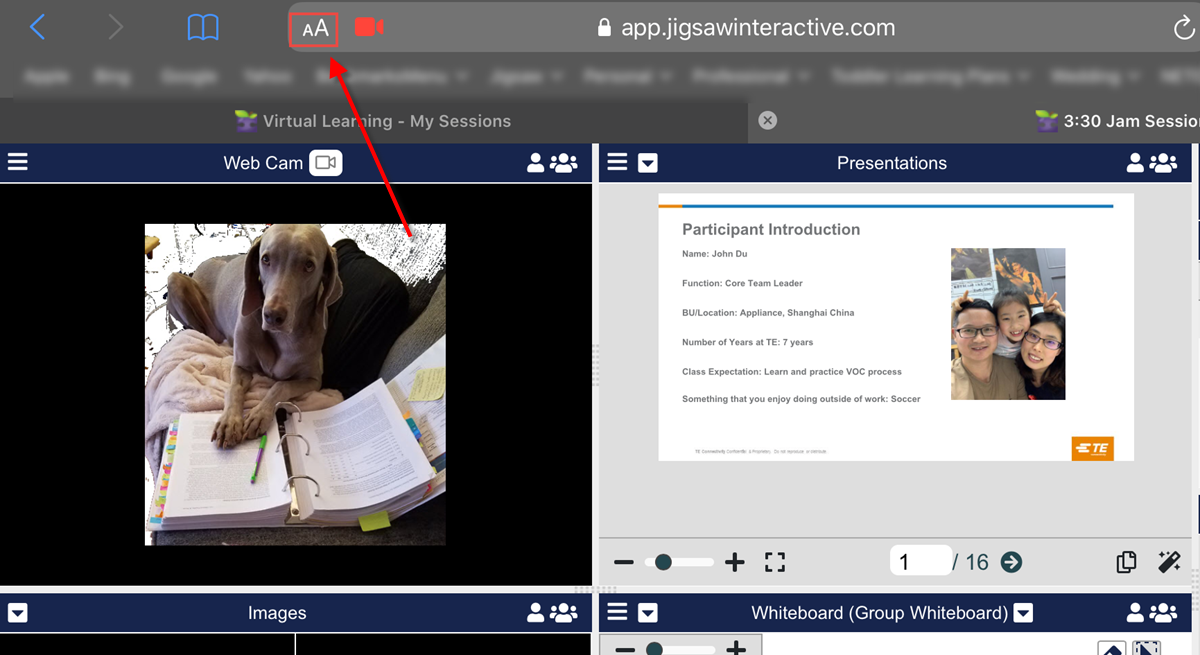
Task: Expand the Presentations panel dropdown arrow
Action: tap(648, 163)
